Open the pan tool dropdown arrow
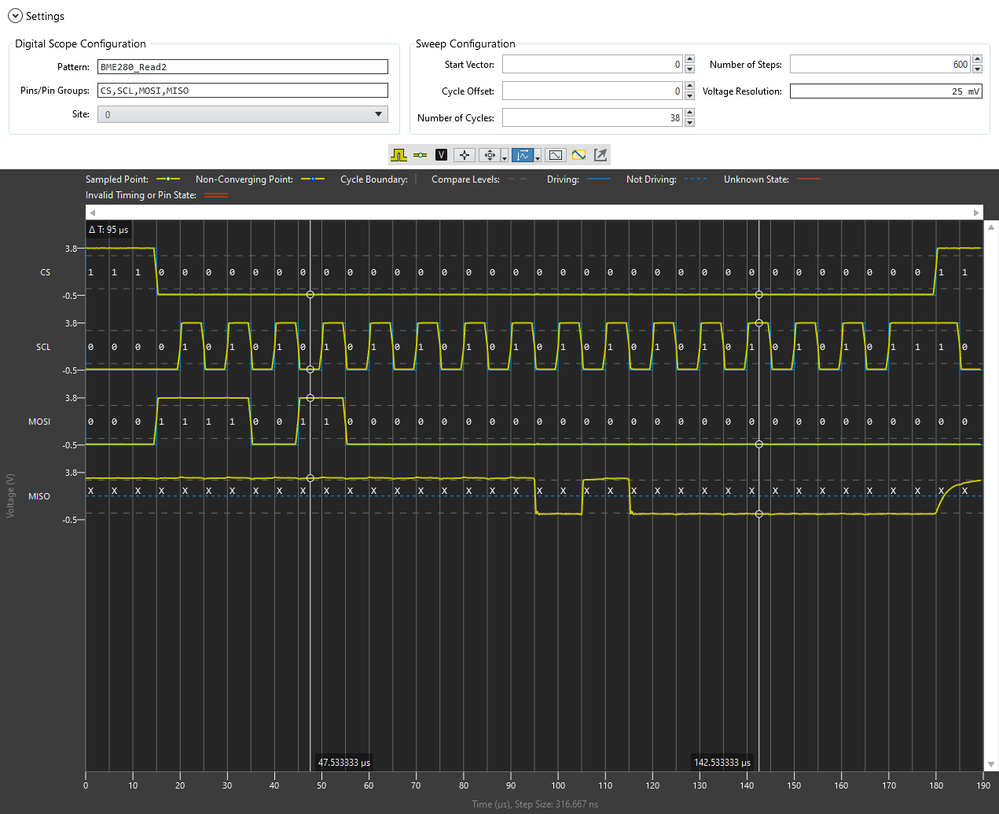Viewport: 999px width, 814px height. [505, 157]
